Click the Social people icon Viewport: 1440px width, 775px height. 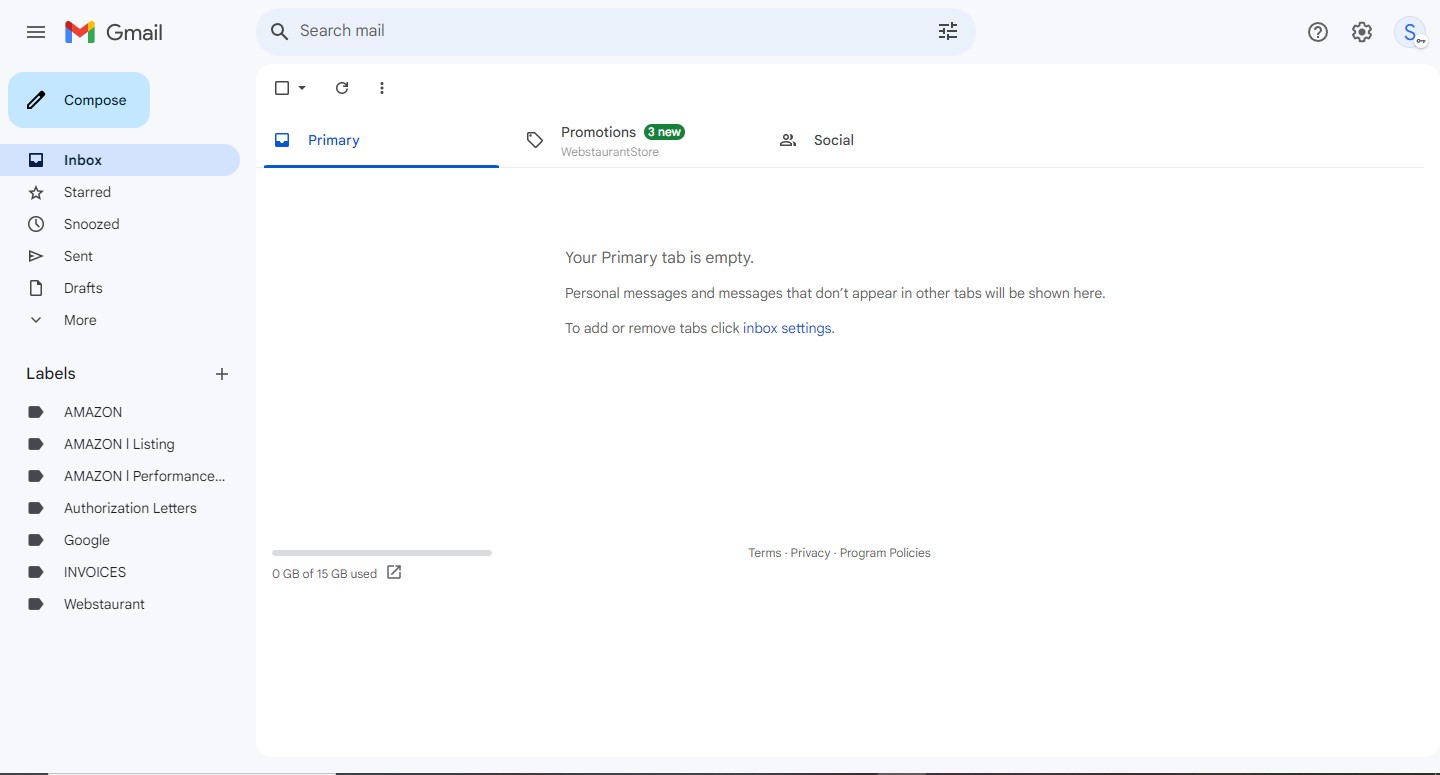click(788, 140)
